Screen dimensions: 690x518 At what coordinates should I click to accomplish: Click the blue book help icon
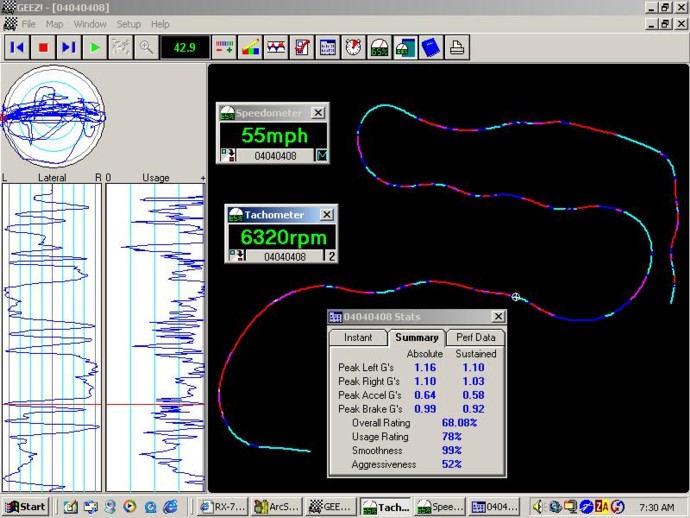[x=431, y=47]
